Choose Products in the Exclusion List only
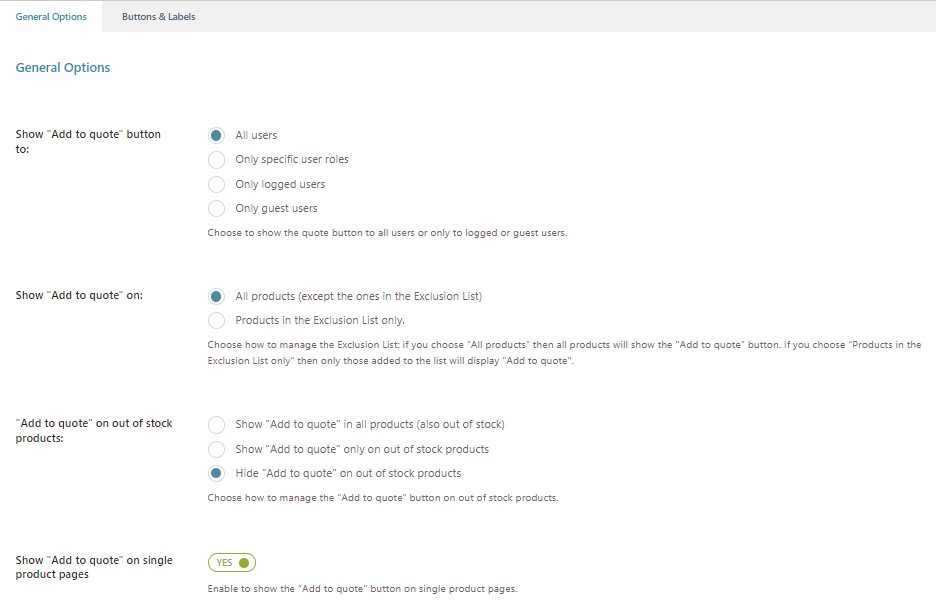936x606 pixels. (x=216, y=321)
